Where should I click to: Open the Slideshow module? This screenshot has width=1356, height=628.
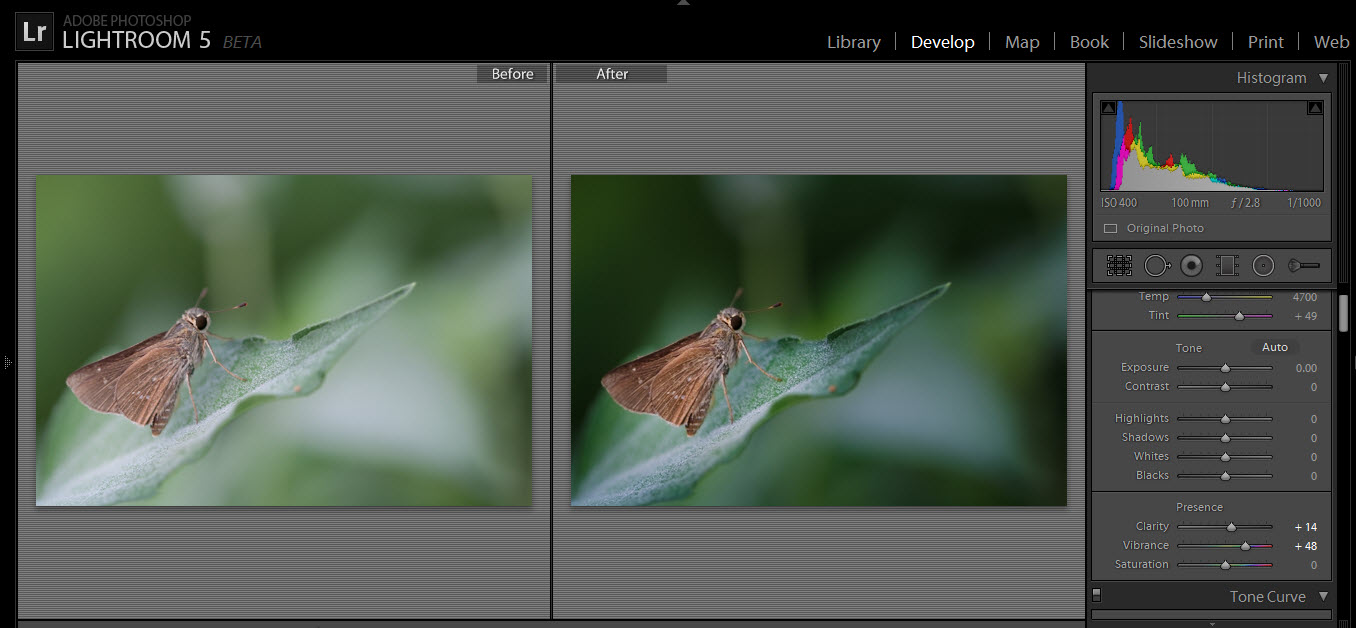pos(1178,42)
